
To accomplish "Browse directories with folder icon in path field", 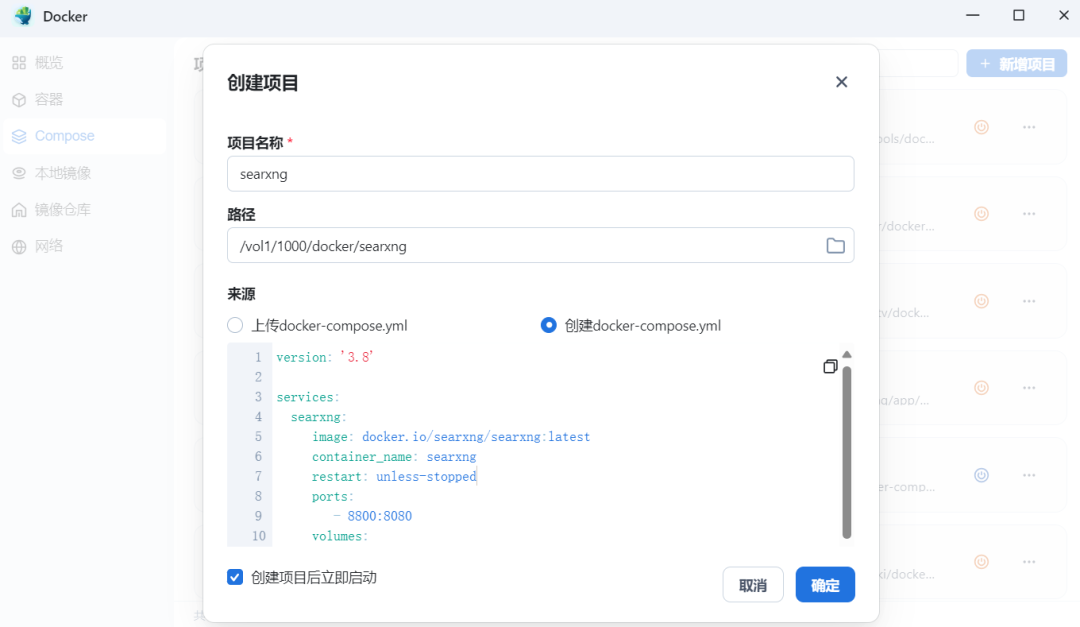I will click(x=836, y=245).
